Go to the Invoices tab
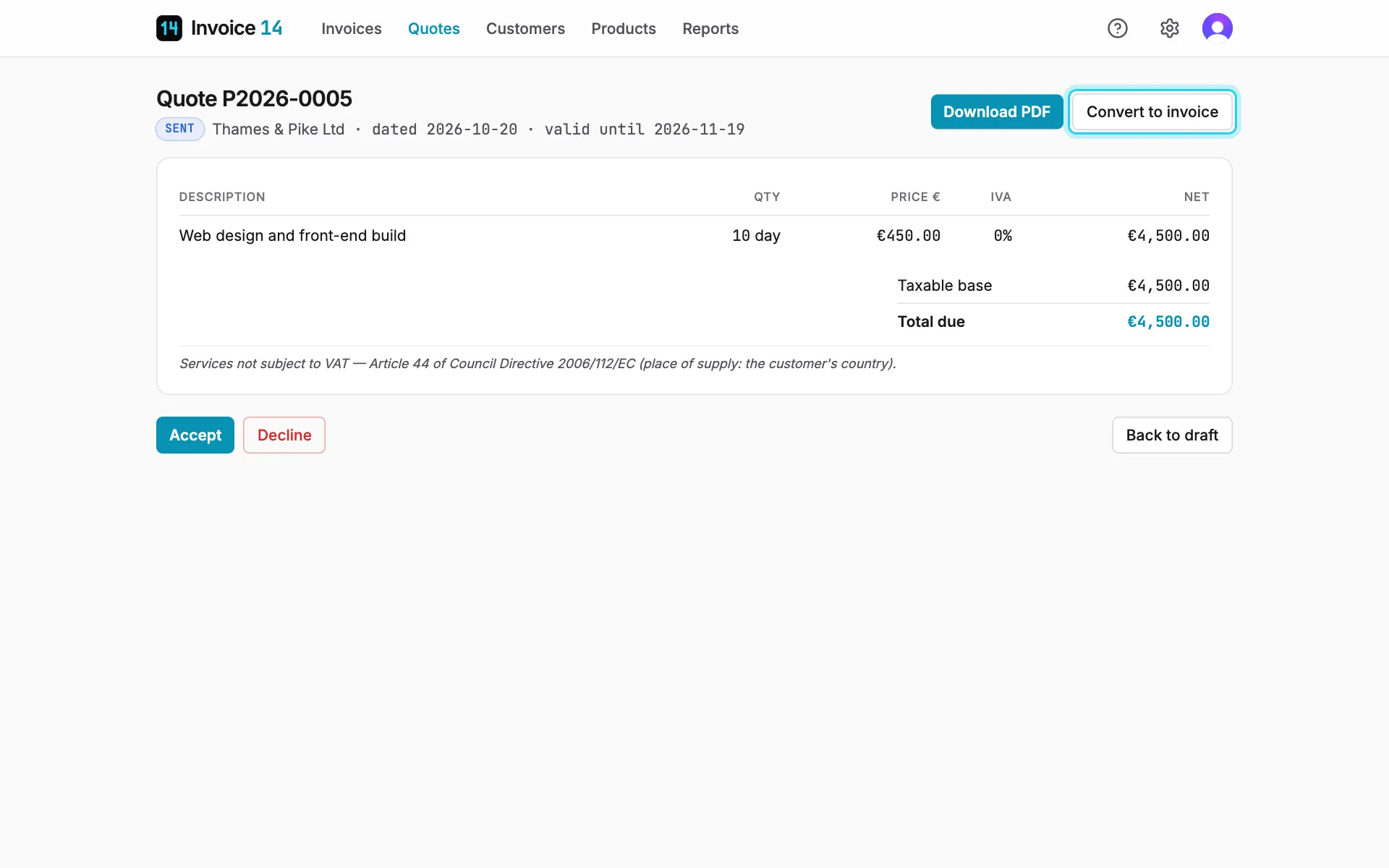This screenshot has width=1389, height=868. click(x=352, y=28)
